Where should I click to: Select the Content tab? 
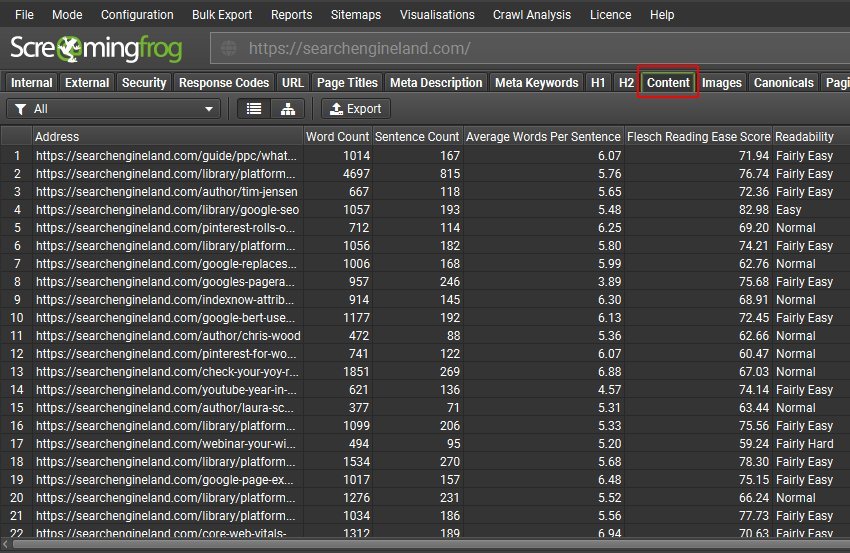pyautogui.click(x=668, y=82)
